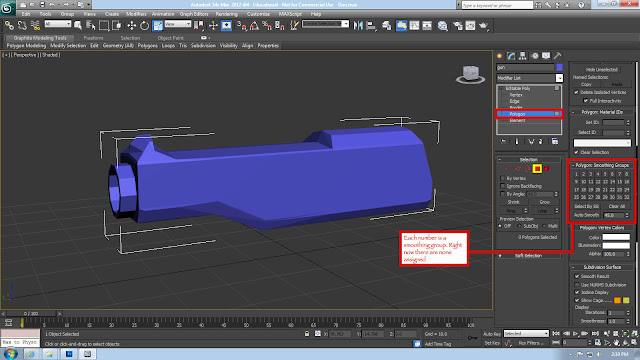Open the Utilities hammer panel tab
This screenshot has width=640, height=360.
pos(558,56)
